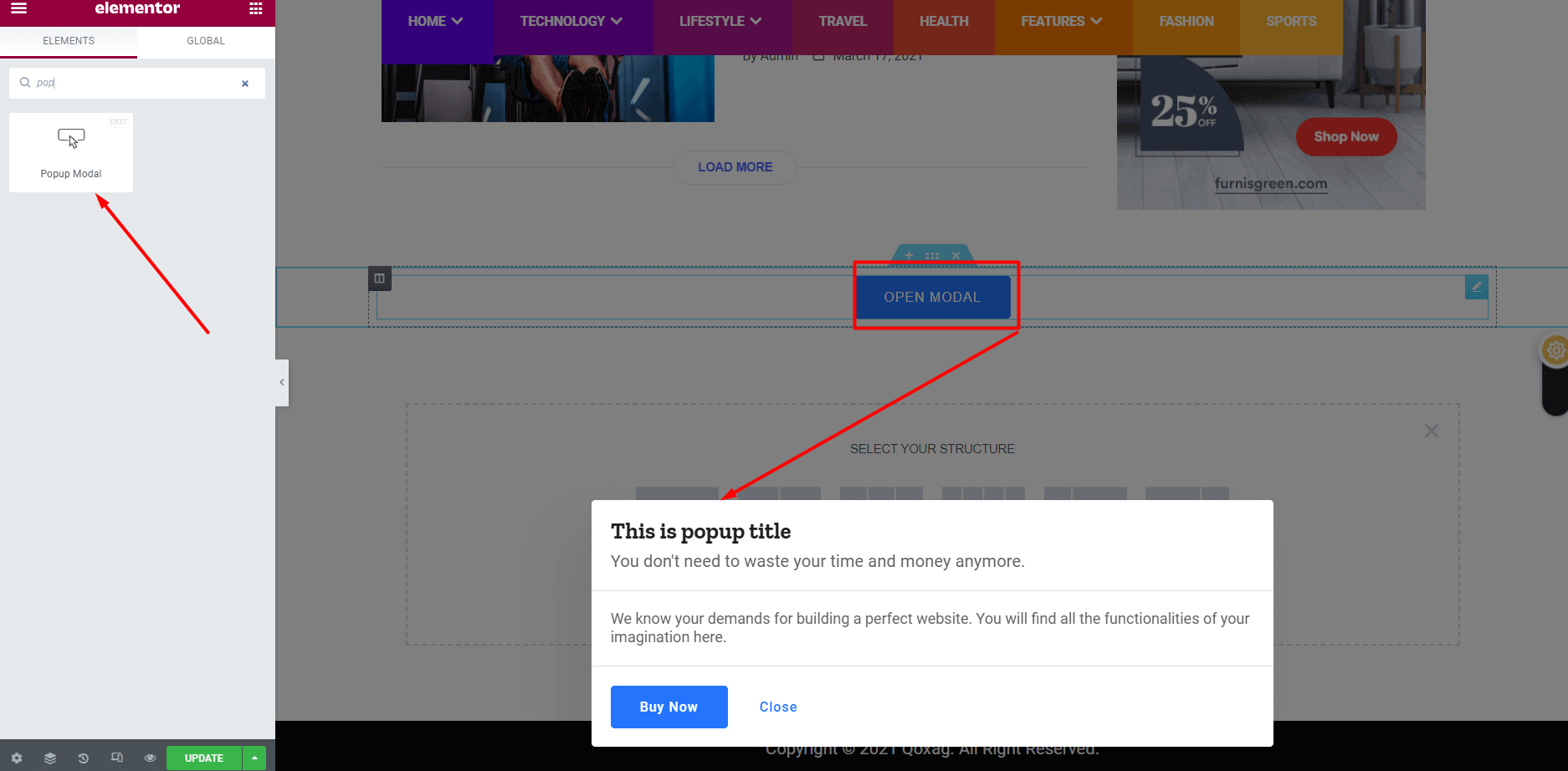Click Buy Now in the popup
Screen dimensions: 1568x771
[669, 707]
